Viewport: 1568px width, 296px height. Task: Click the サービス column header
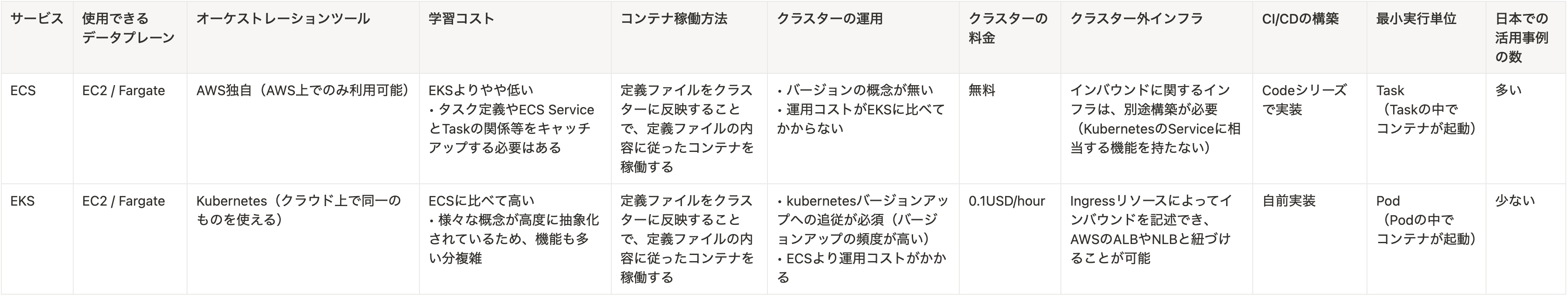coord(37,37)
